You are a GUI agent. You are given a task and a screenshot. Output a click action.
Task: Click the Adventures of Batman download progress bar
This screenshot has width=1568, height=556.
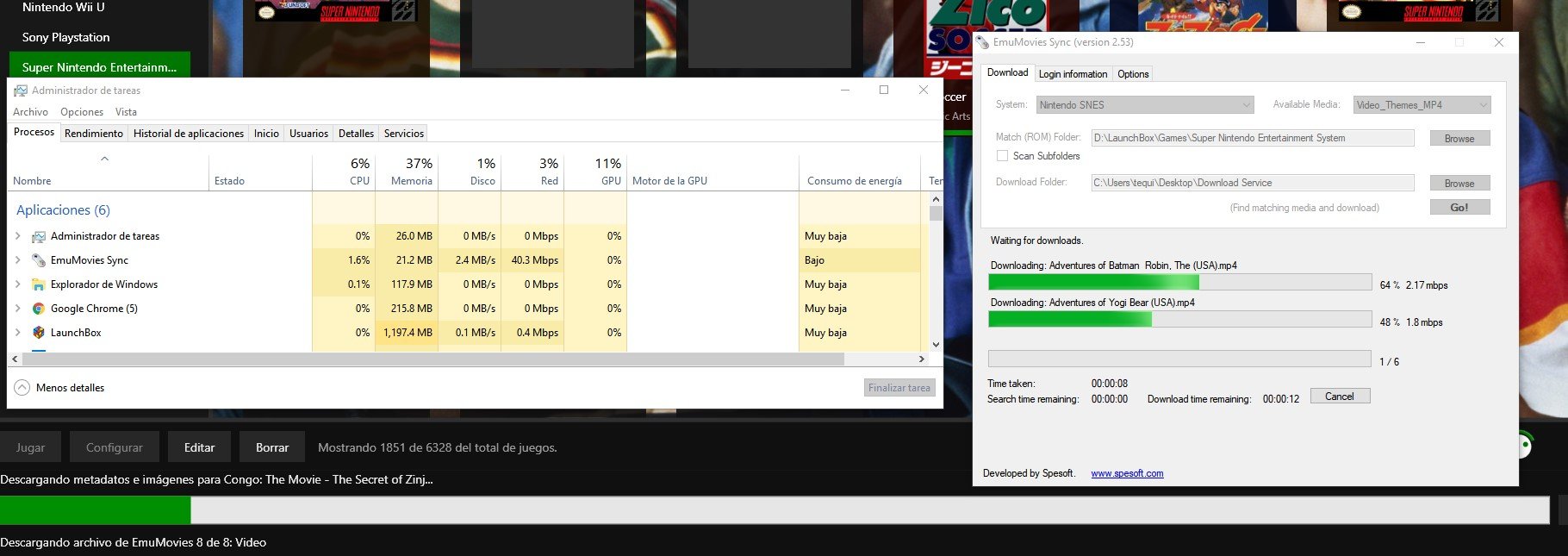point(1179,283)
